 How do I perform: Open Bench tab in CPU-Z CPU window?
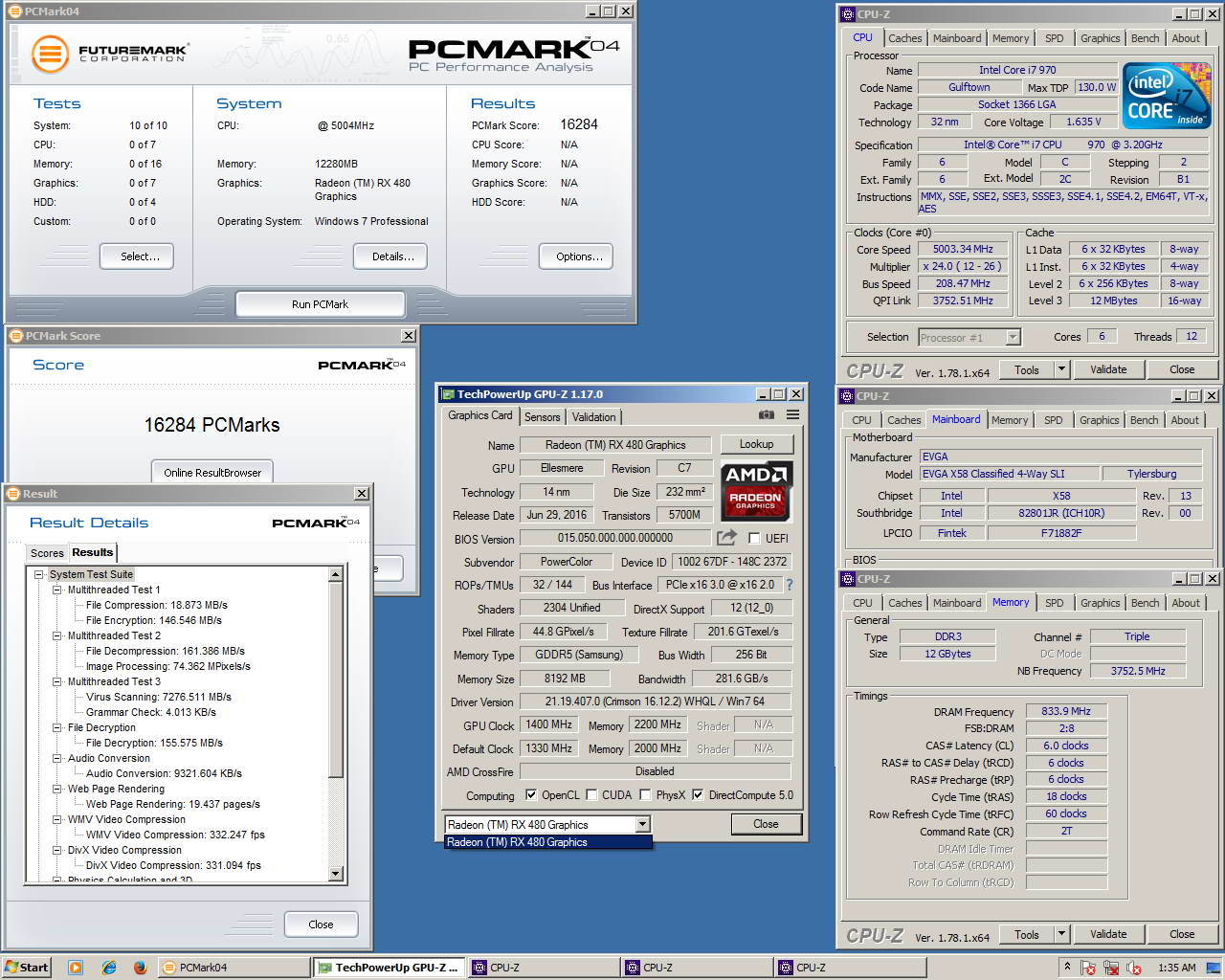pyautogui.click(x=1145, y=38)
